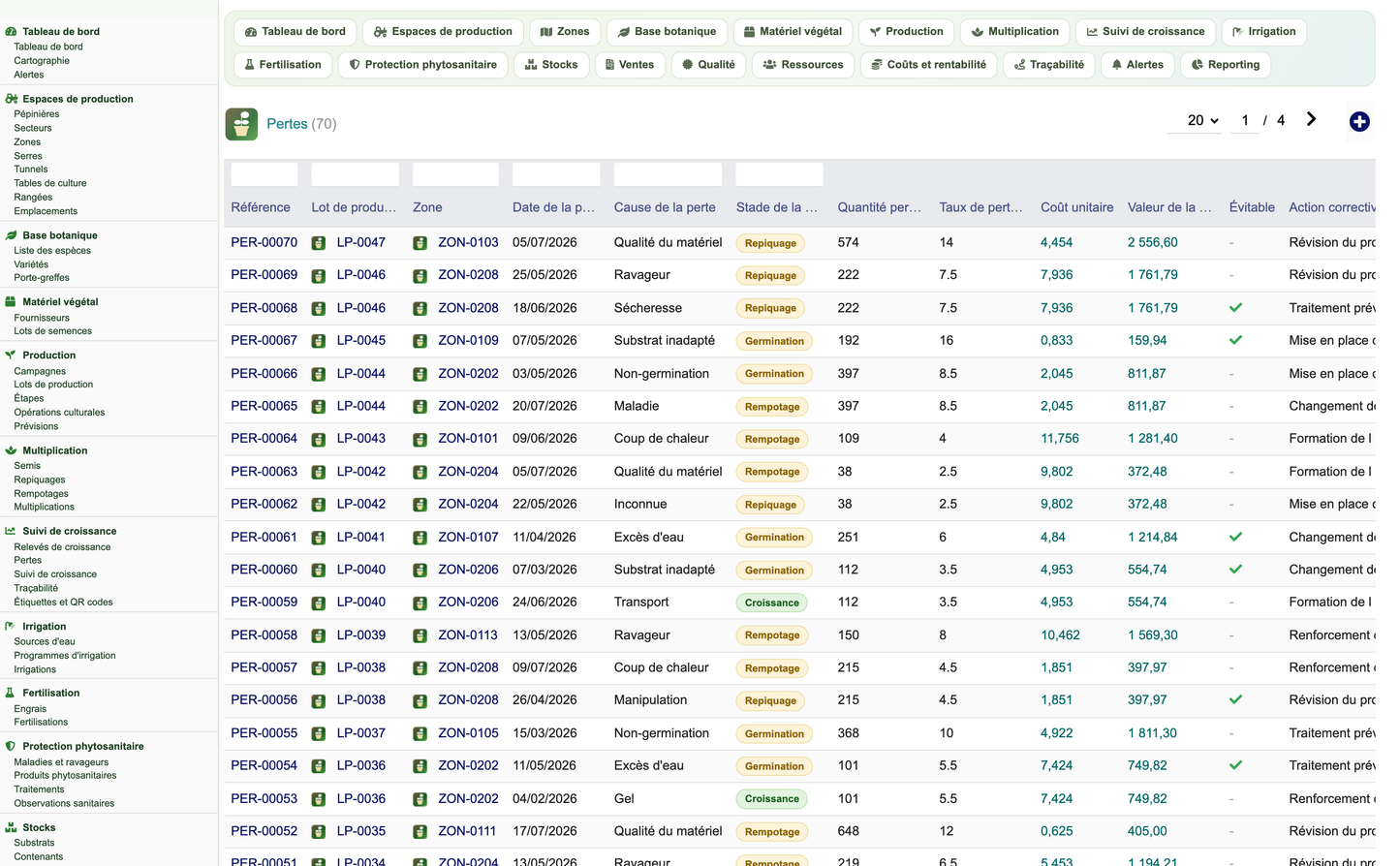
Task: Click lot icon beside LP-0047
Action: pyautogui.click(x=319, y=243)
